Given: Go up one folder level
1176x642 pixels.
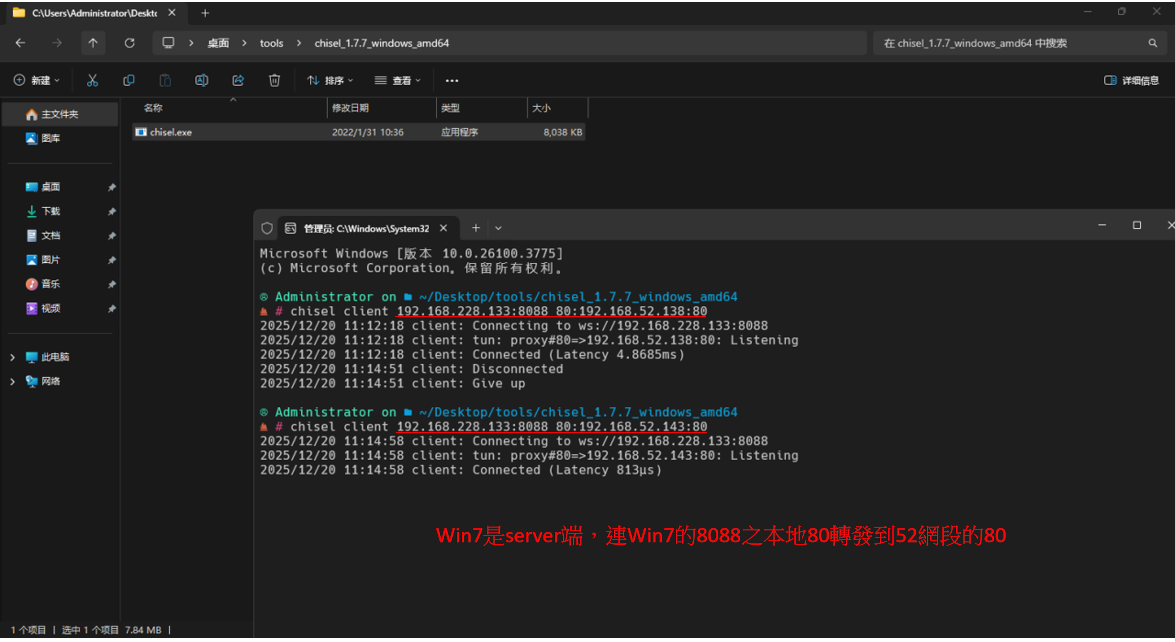Looking at the screenshot, I should [x=93, y=43].
